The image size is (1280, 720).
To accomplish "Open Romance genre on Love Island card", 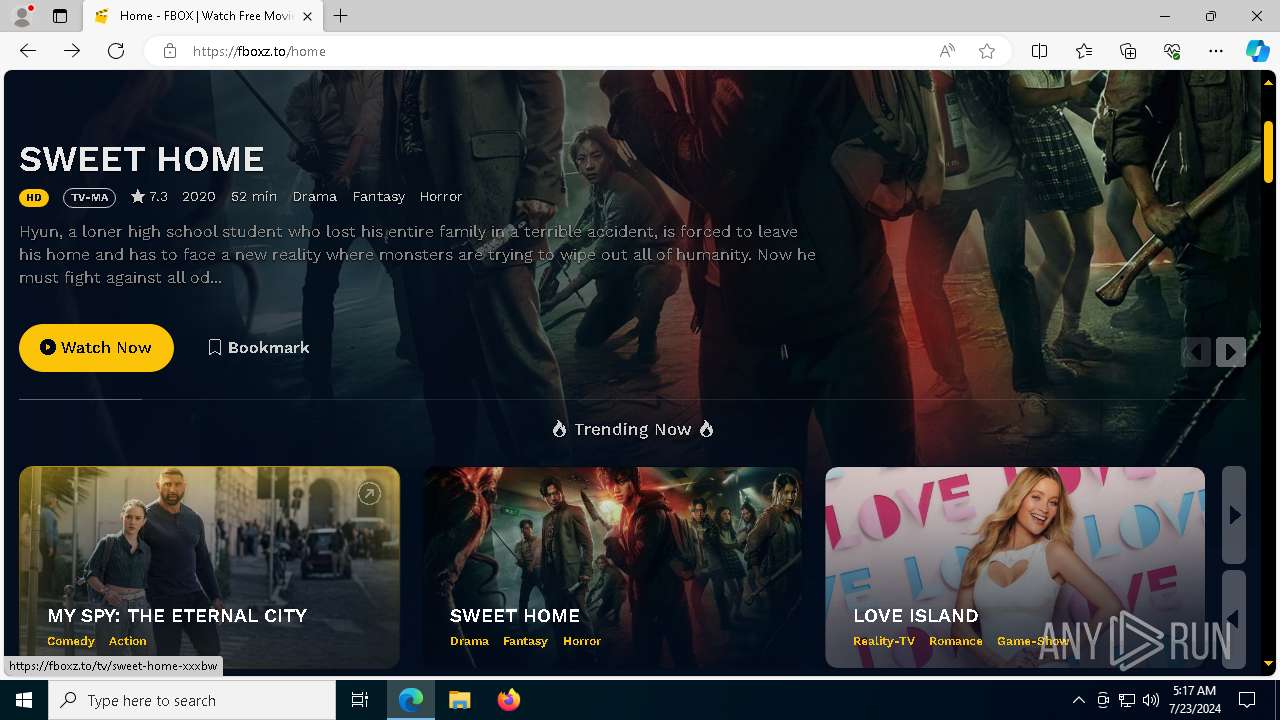I will [x=956, y=641].
